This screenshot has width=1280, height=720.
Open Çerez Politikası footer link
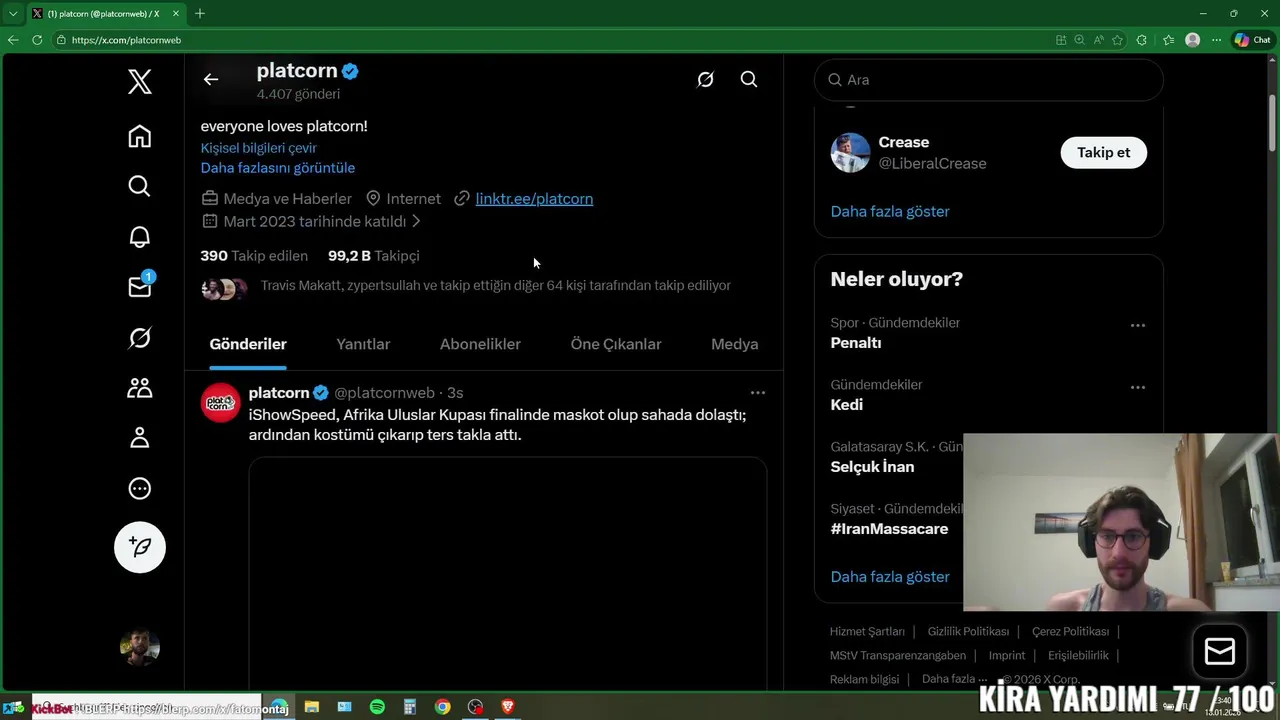coord(1071,632)
